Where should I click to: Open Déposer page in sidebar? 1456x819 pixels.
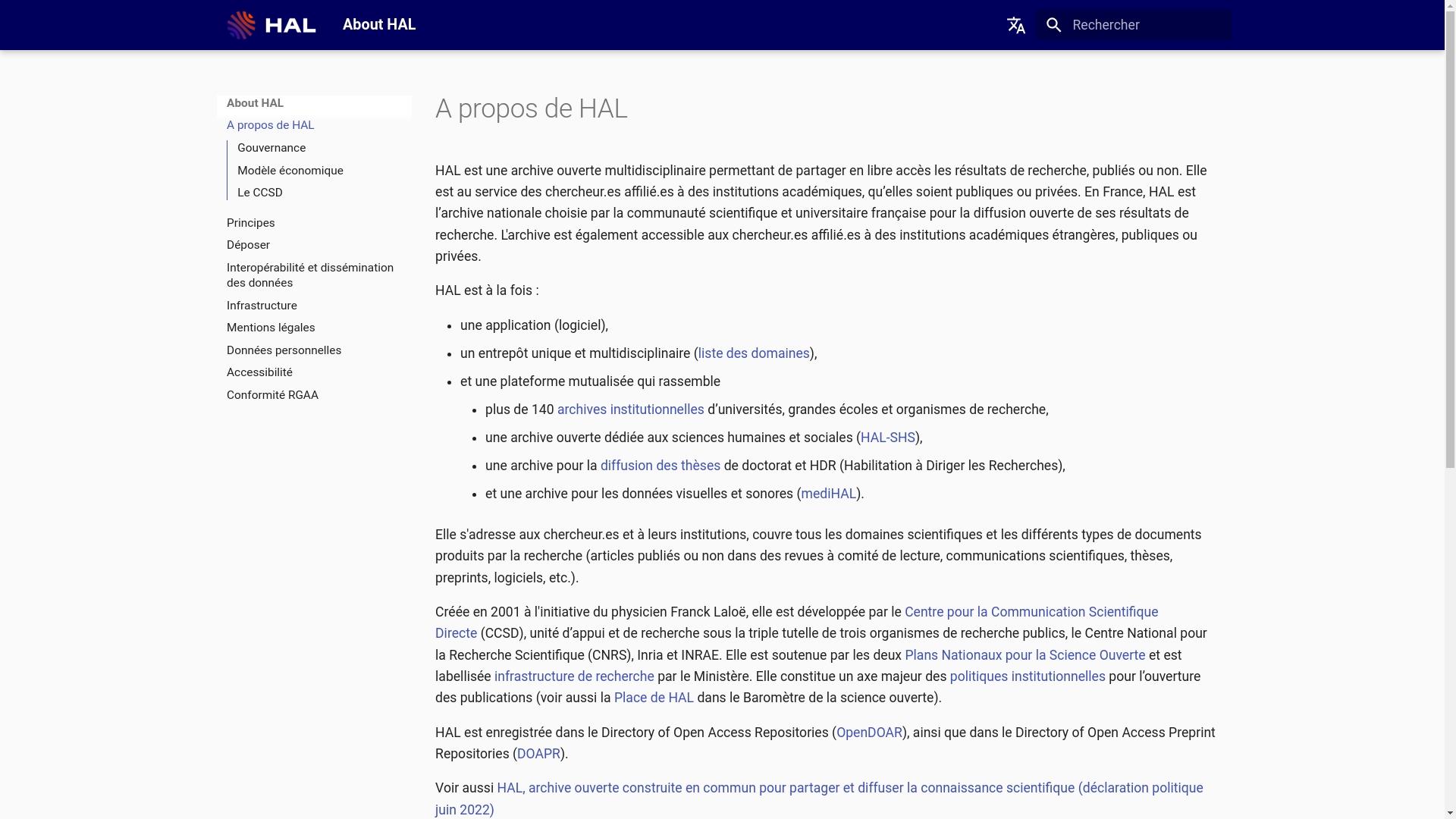pyautogui.click(x=248, y=245)
